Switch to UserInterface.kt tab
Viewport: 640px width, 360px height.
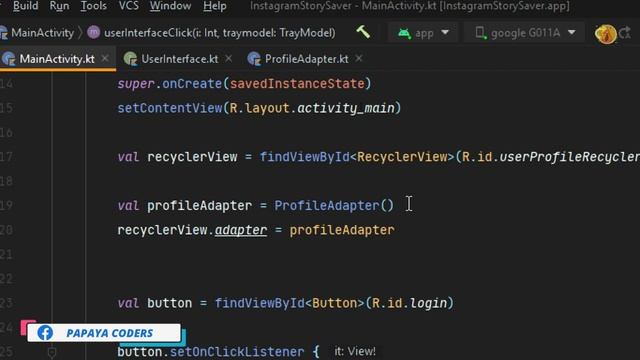click(180, 59)
